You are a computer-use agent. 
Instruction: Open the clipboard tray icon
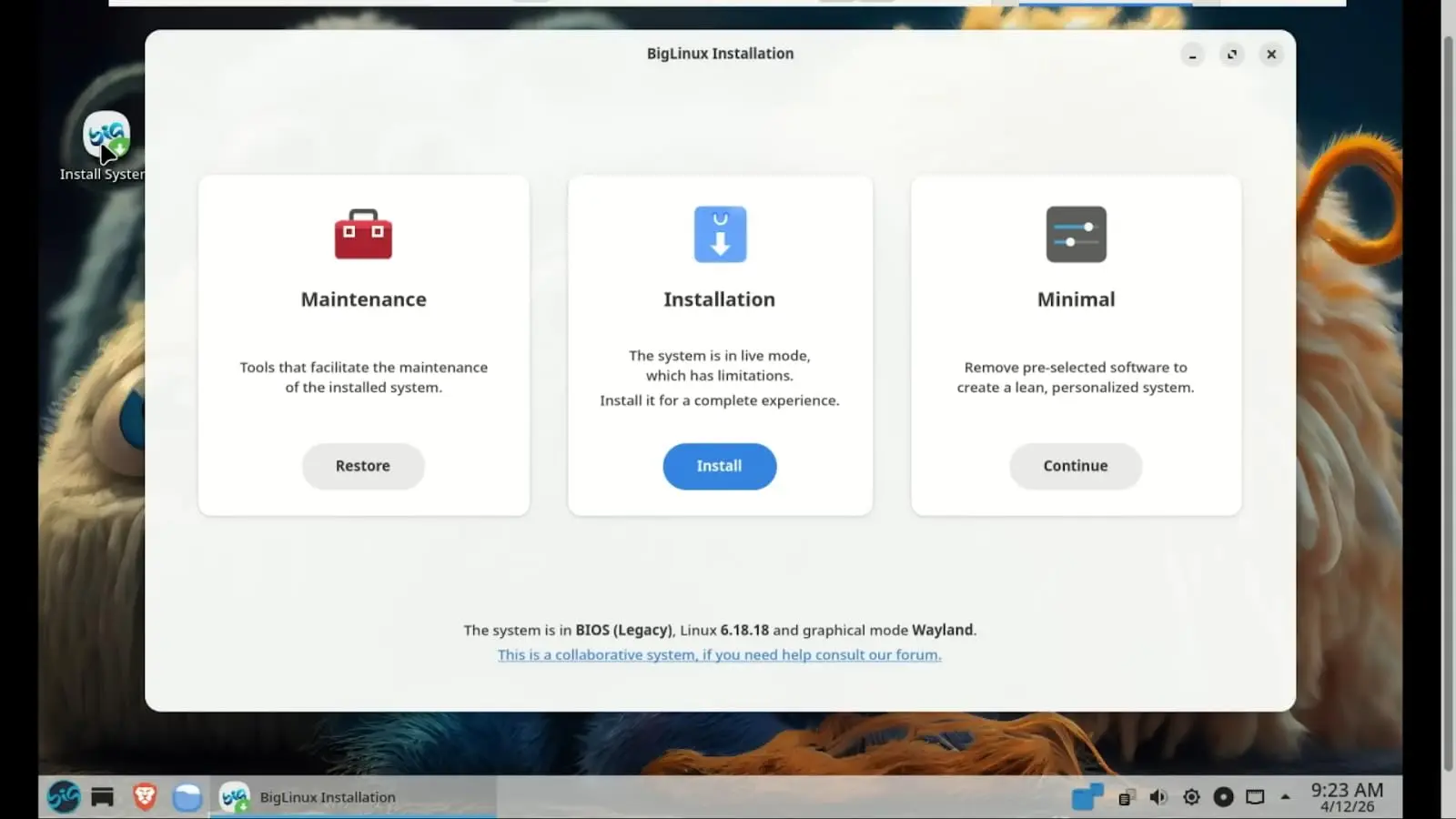pos(1126,798)
